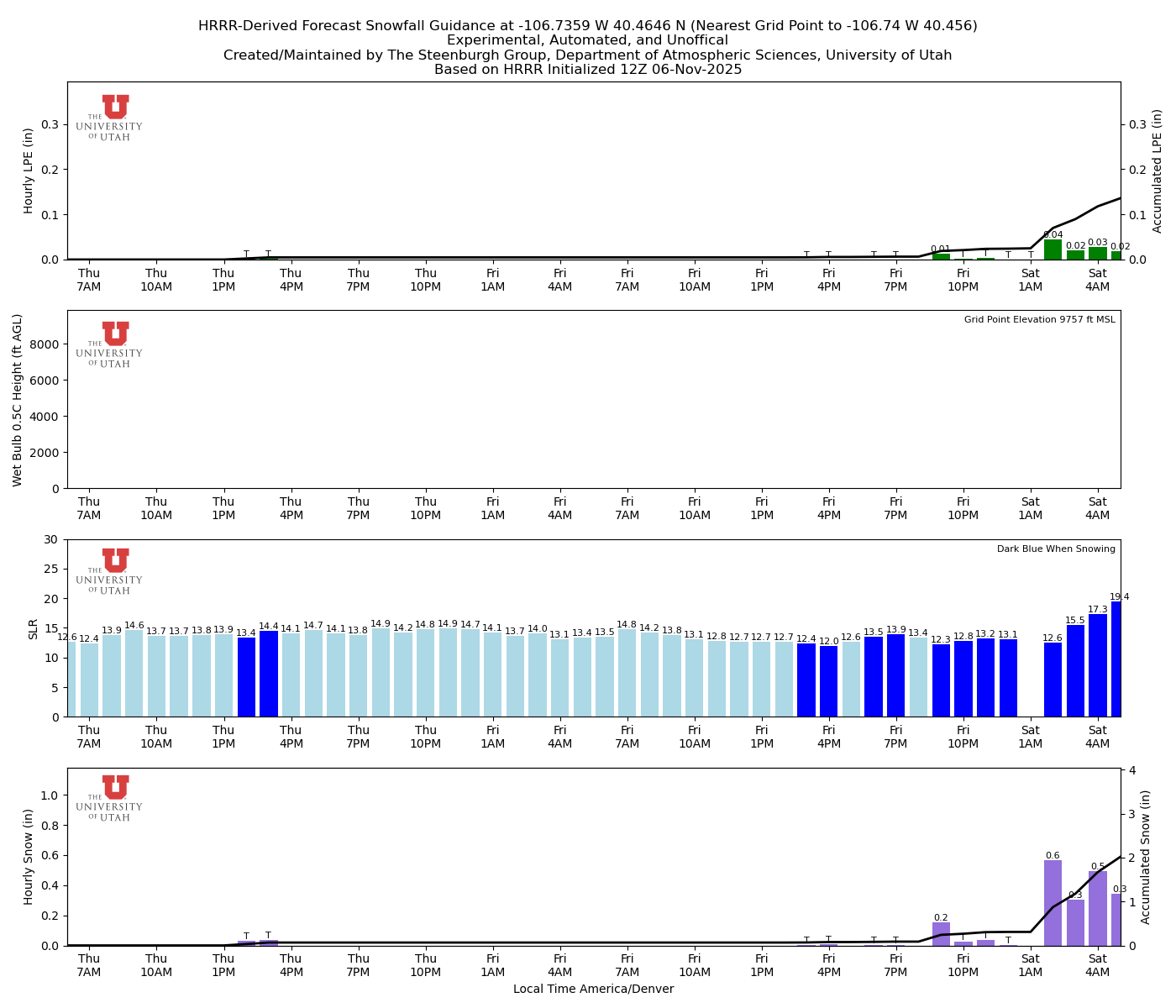Click the dark blue SLR bar labeled 17.3

click(1097, 665)
